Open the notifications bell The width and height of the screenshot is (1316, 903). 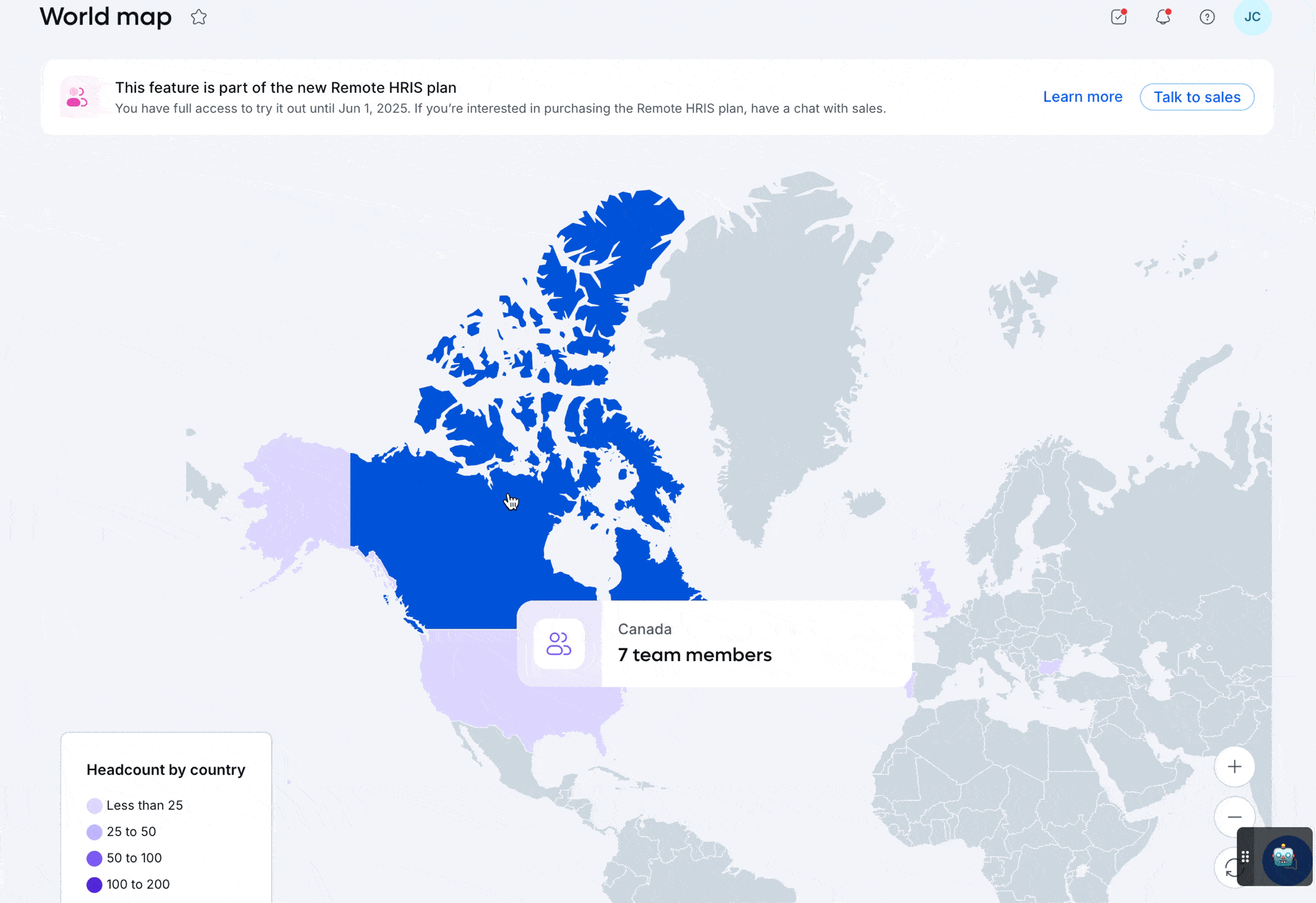click(1163, 17)
